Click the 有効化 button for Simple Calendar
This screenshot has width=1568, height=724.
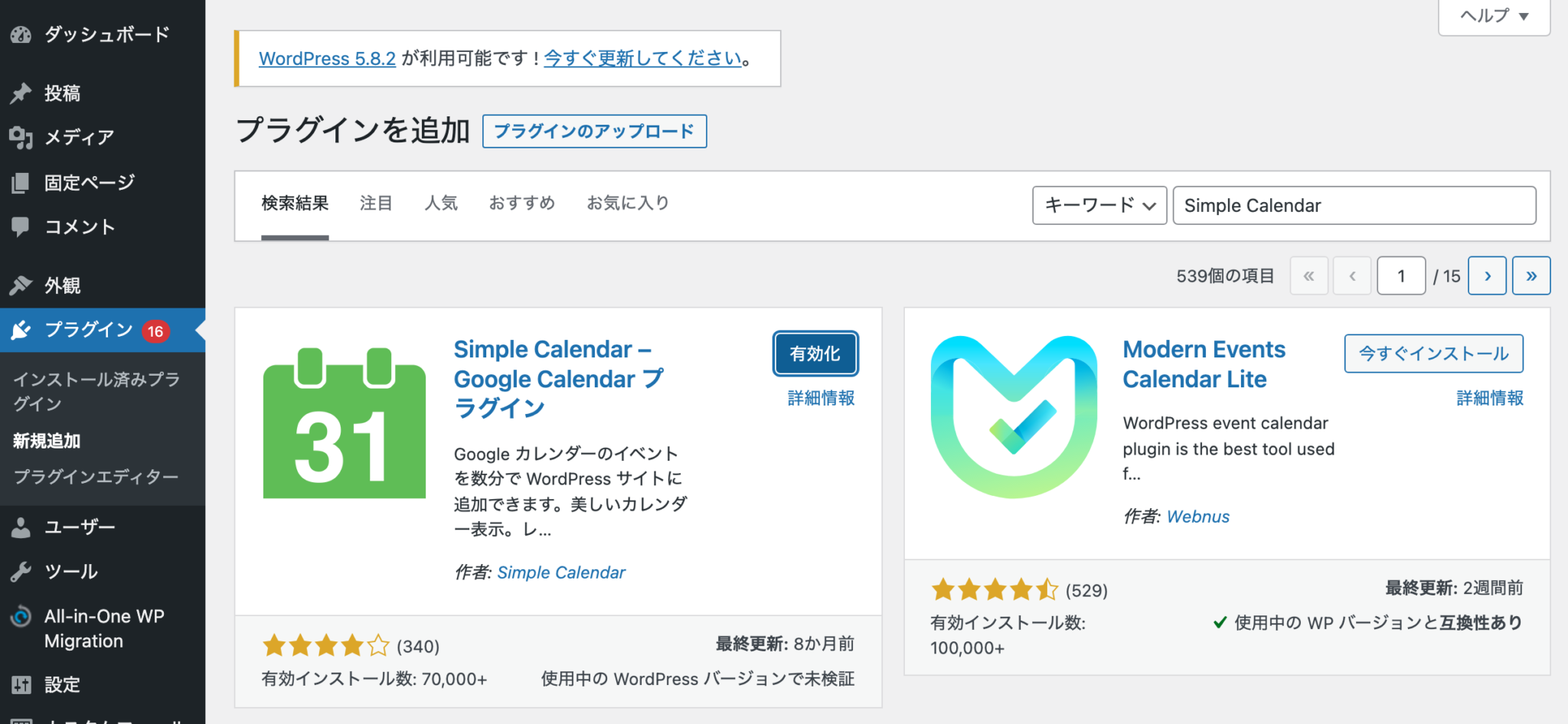(815, 354)
